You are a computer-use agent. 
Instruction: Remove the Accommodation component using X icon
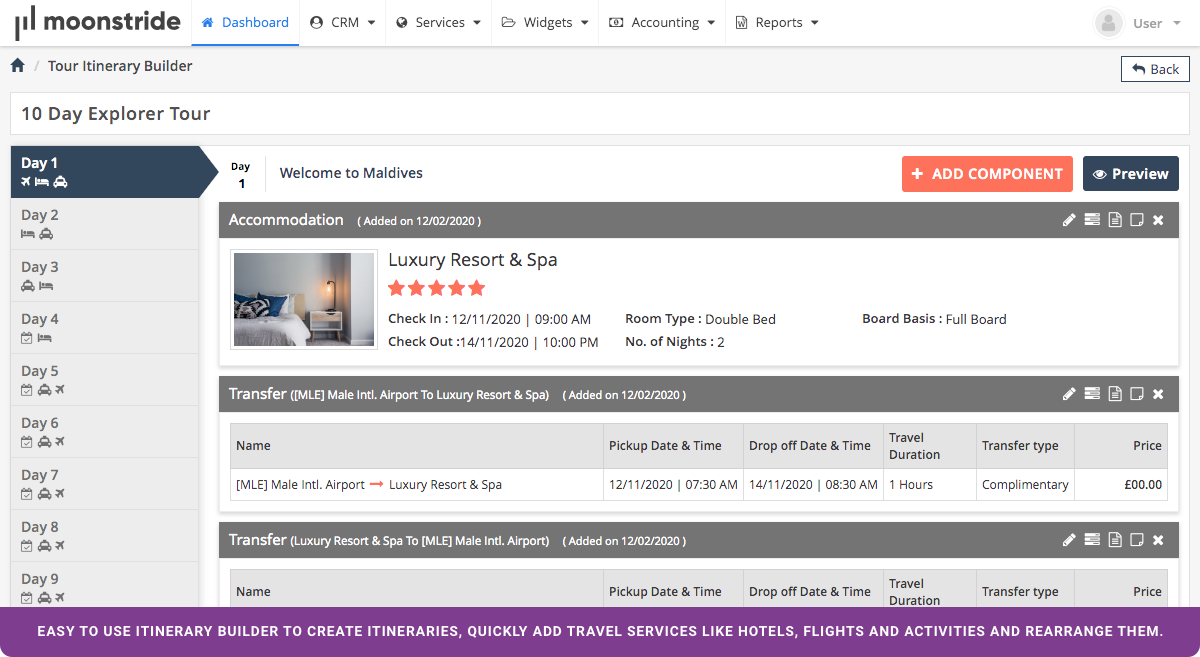pyautogui.click(x=1158, y=220)
